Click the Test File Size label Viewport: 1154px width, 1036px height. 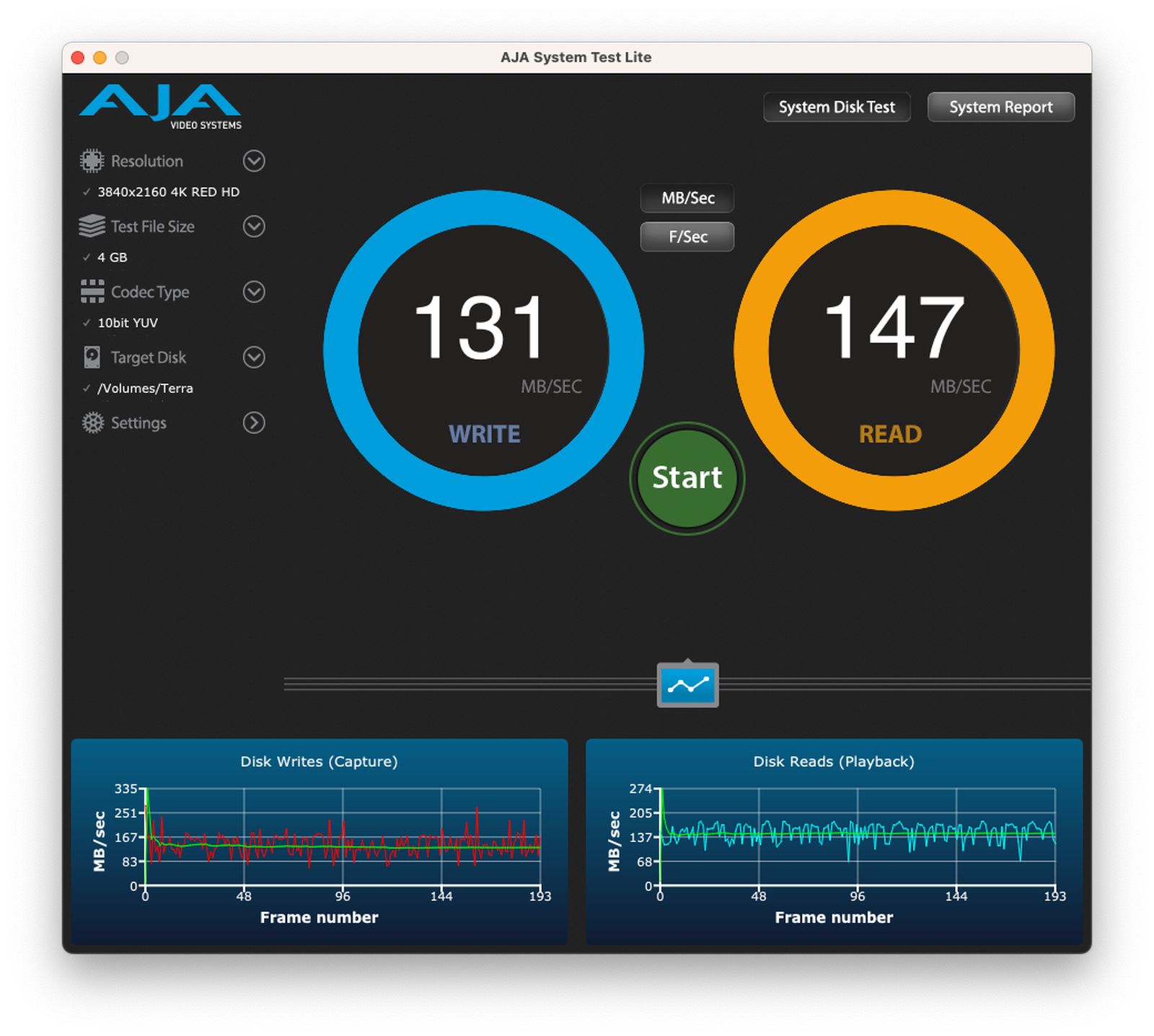(x=153, y=226)
